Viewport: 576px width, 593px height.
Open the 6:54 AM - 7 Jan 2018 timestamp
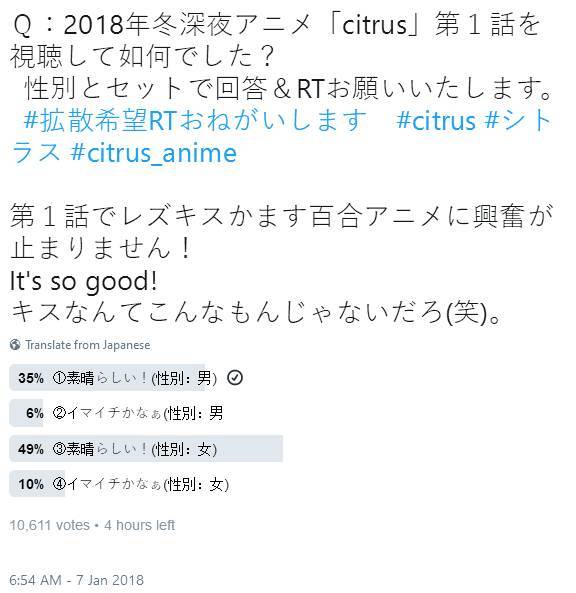pyautogui.click(x=76, y=580)
